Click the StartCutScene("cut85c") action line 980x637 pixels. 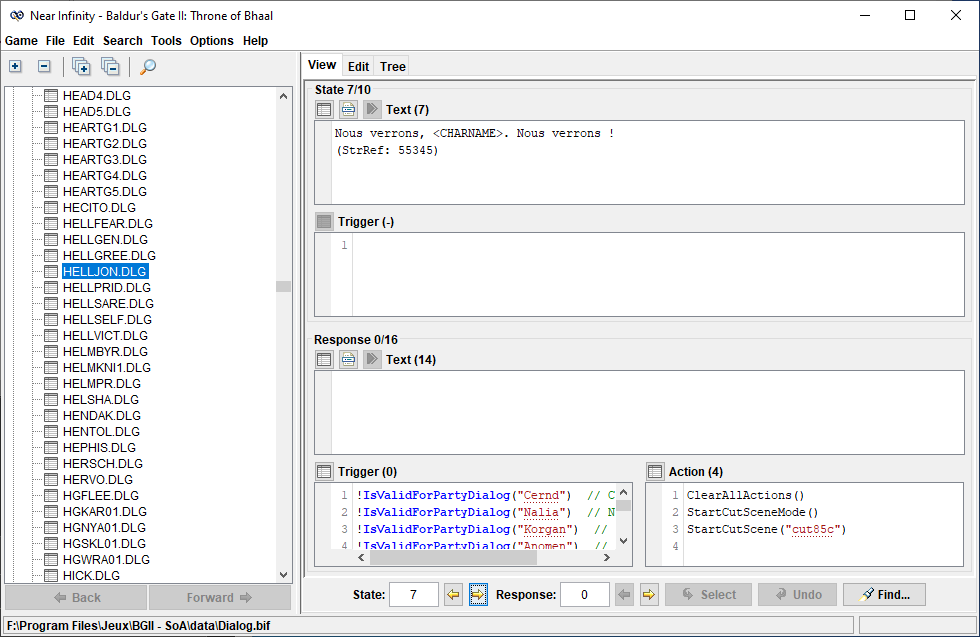766,529
